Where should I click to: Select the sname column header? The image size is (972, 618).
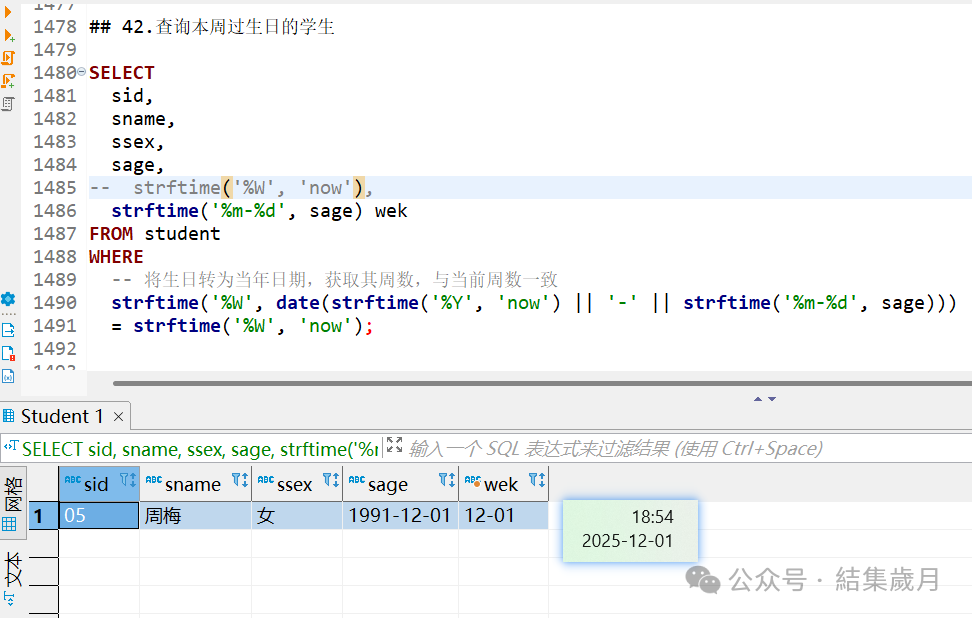pyautogui.click(x=193, y=484)
